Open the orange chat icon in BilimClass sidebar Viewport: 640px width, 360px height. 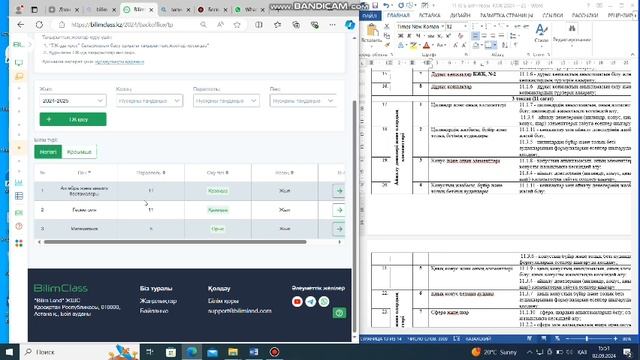(x=19, y=76)
